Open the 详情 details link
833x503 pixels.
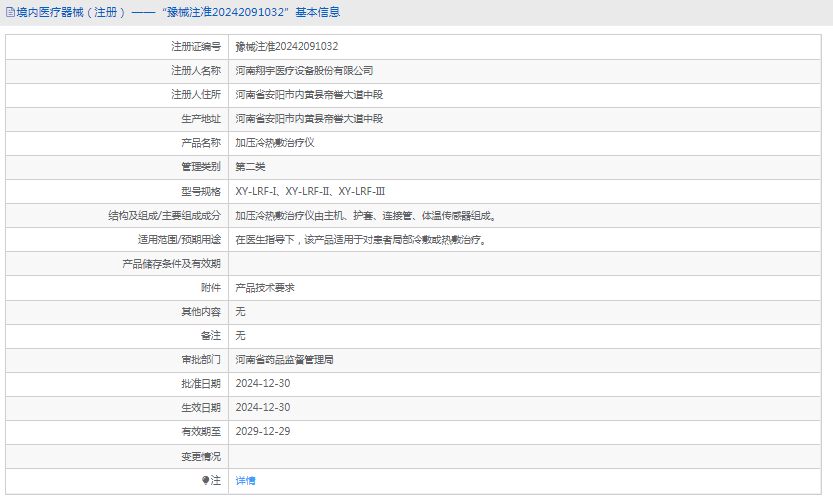point(245,481)
